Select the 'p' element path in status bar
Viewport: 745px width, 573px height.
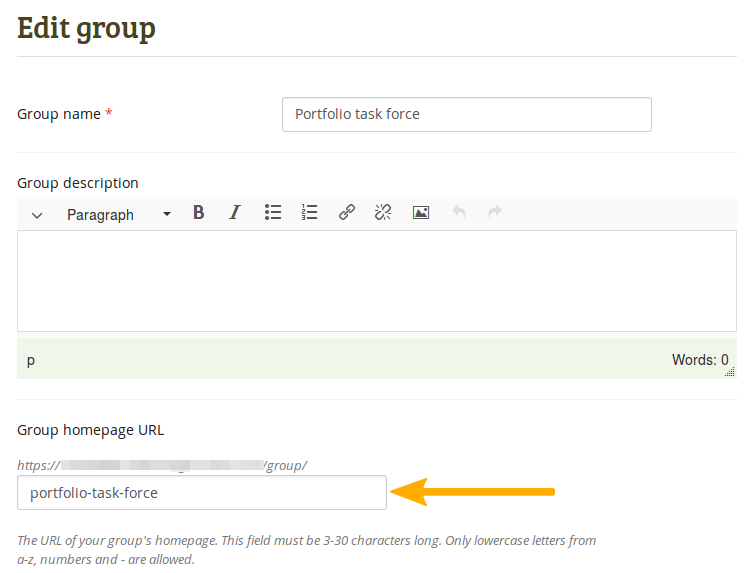[x=31, y=360]
